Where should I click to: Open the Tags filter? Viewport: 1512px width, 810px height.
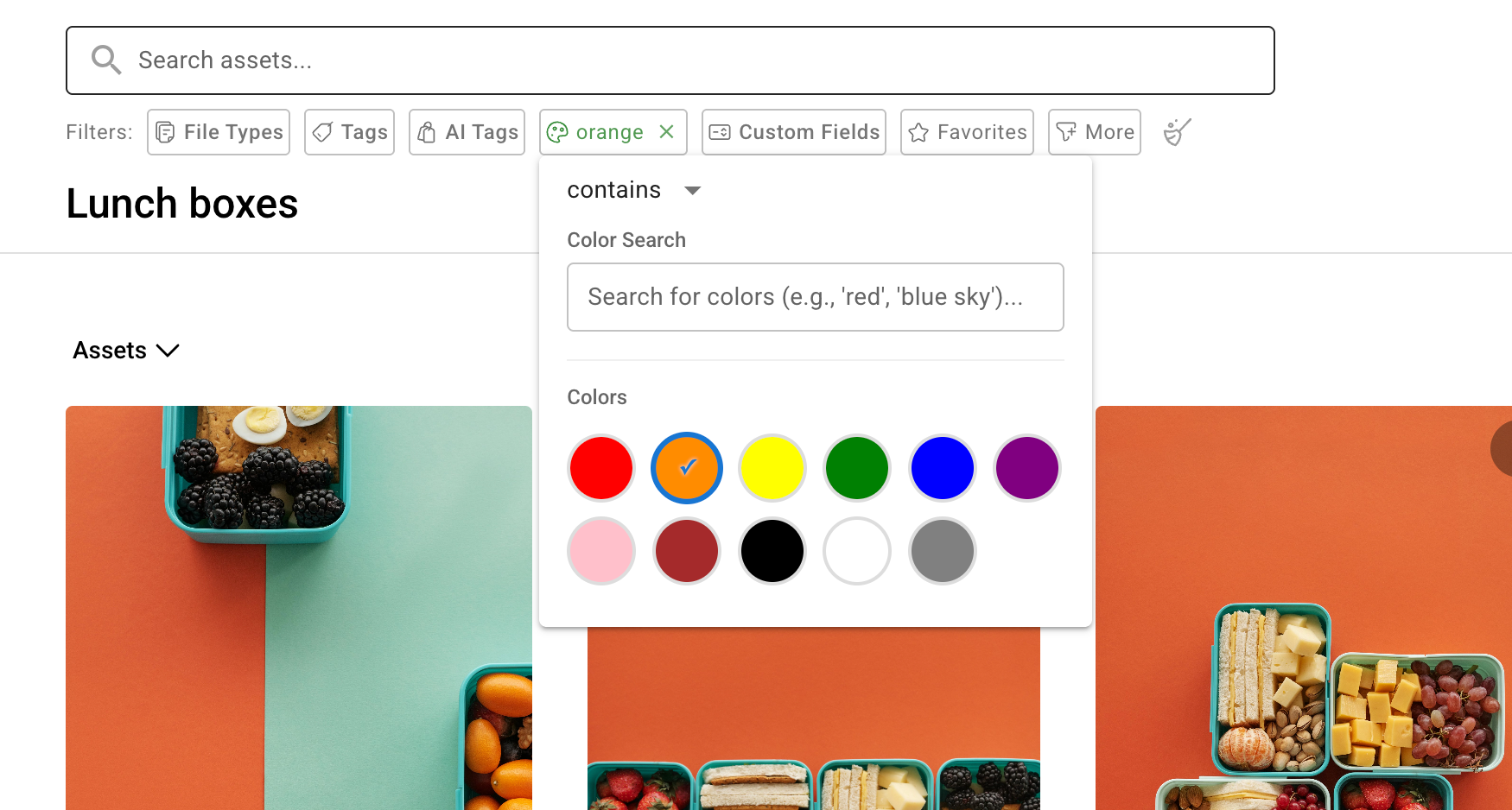349,131
